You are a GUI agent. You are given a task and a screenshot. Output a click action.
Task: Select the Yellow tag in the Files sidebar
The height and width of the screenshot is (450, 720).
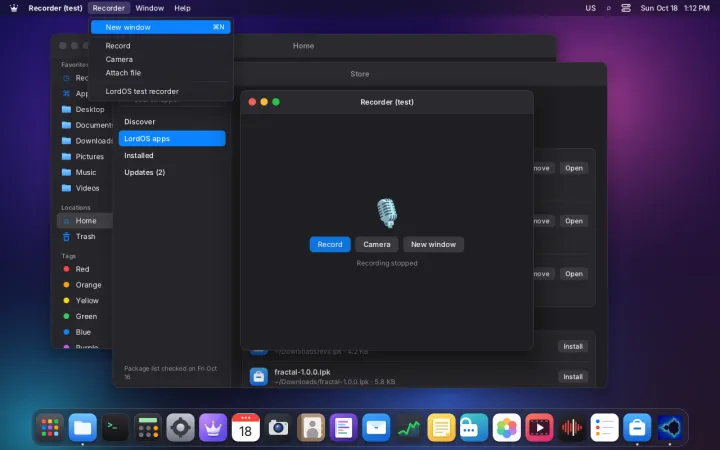85,300
